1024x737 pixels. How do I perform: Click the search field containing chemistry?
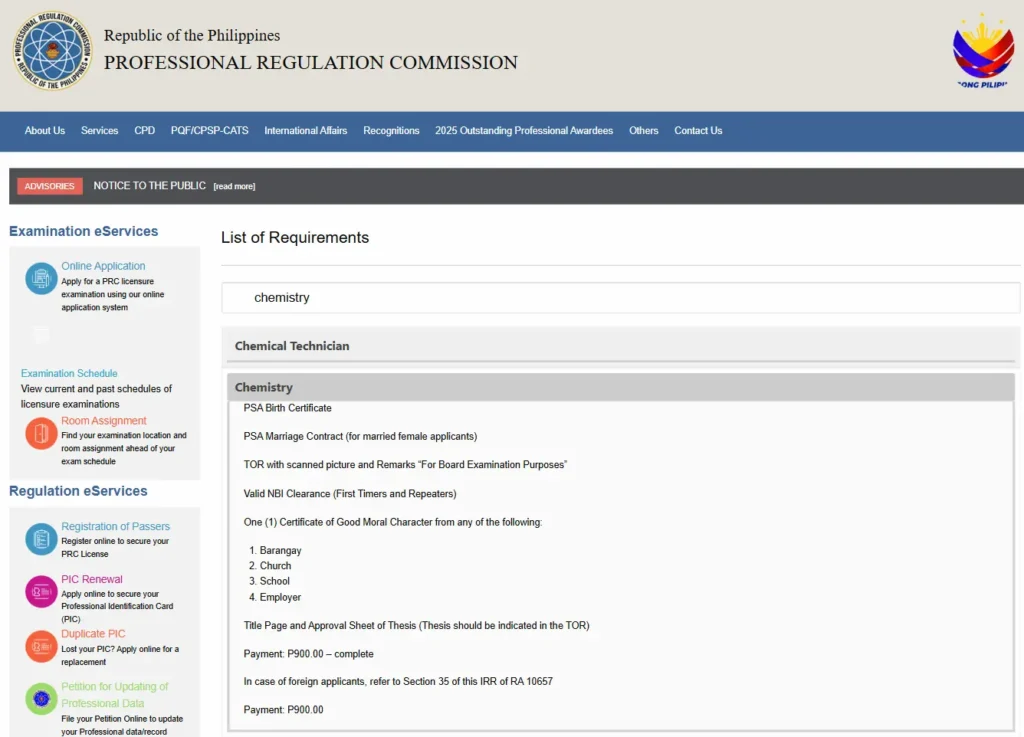(x=620, y=298)
